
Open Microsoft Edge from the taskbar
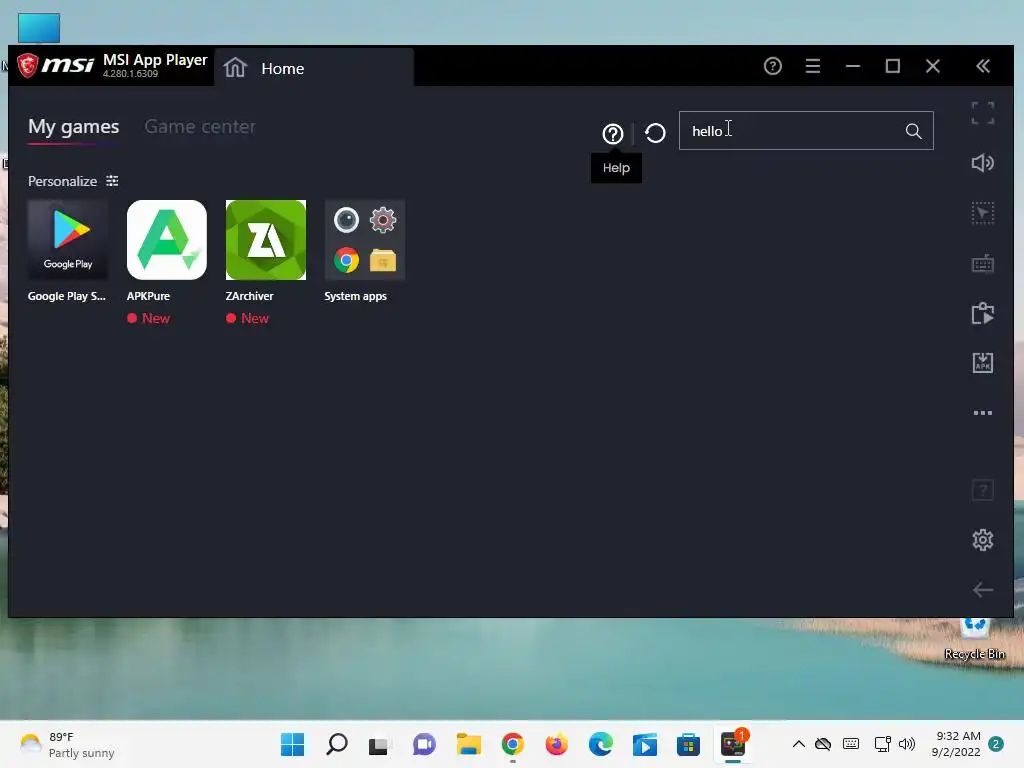coord(600,744)
